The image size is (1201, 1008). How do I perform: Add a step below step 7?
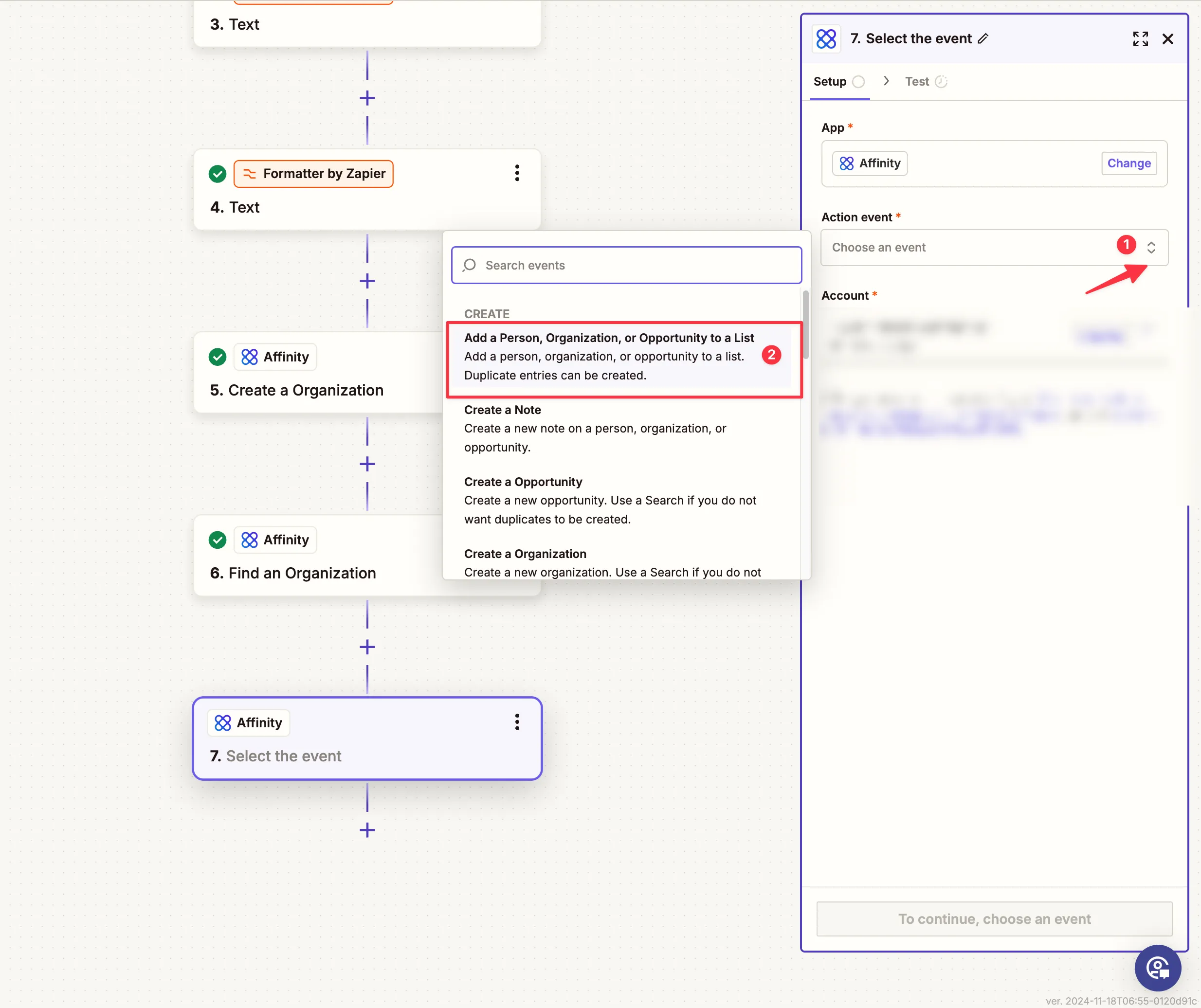[x=367, y=829]
